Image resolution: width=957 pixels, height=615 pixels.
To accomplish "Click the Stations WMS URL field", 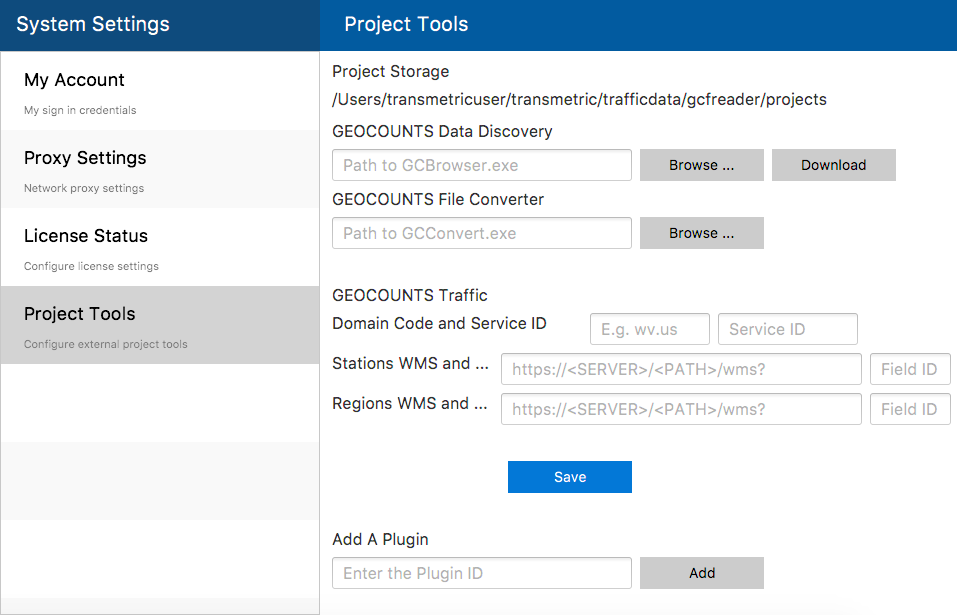I will tap(681, 369).
